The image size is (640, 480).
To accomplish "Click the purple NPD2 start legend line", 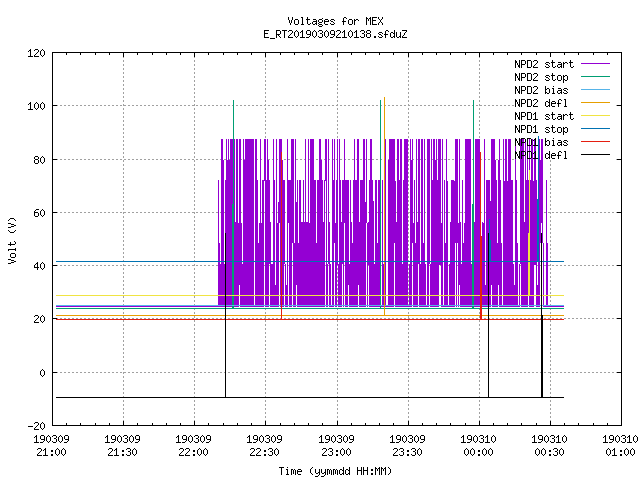I will pos(595,64).
